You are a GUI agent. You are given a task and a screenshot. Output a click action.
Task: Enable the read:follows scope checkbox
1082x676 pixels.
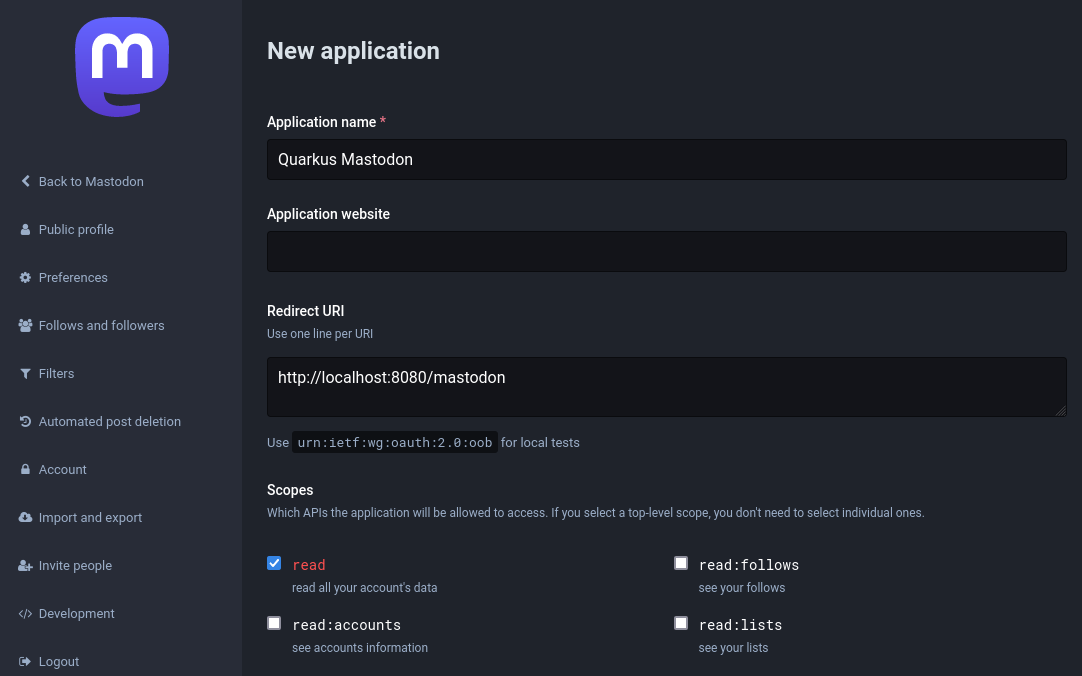(681, 563)
